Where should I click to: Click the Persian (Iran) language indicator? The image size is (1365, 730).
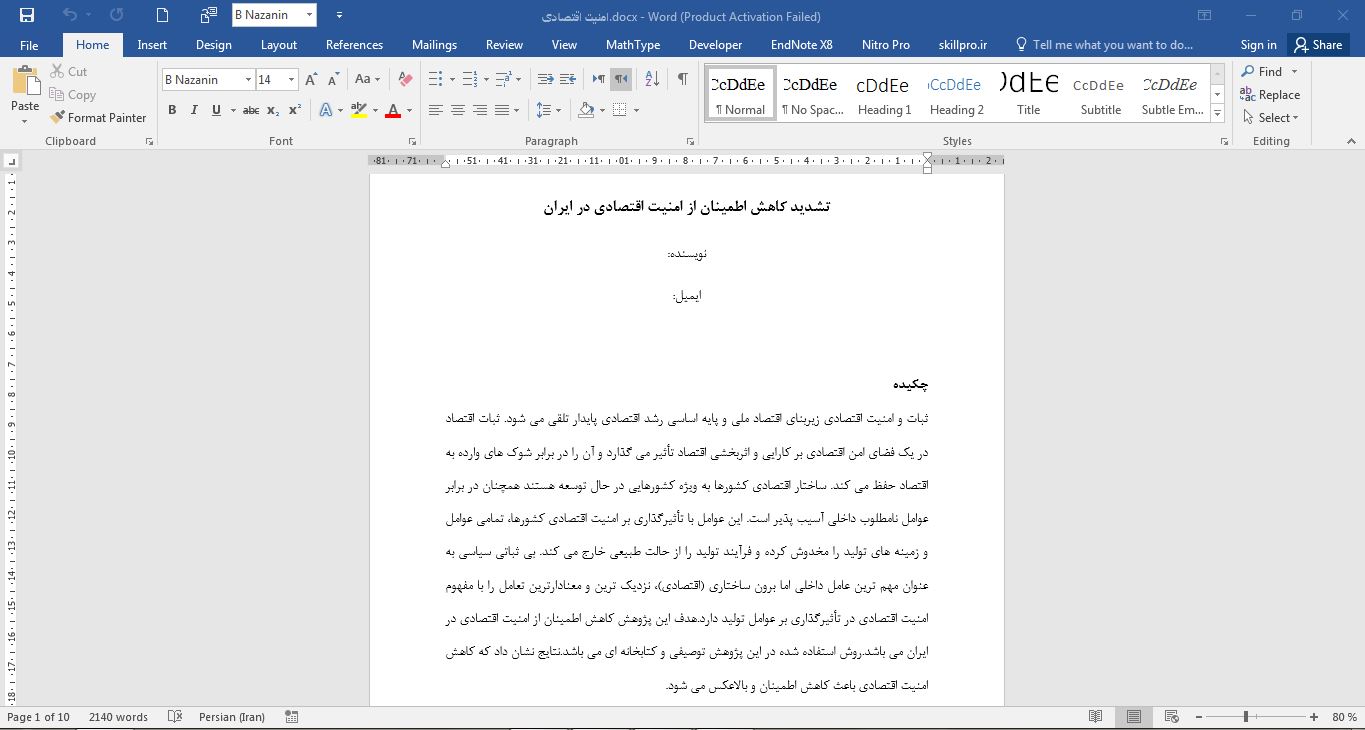click(x=231, y=717)
